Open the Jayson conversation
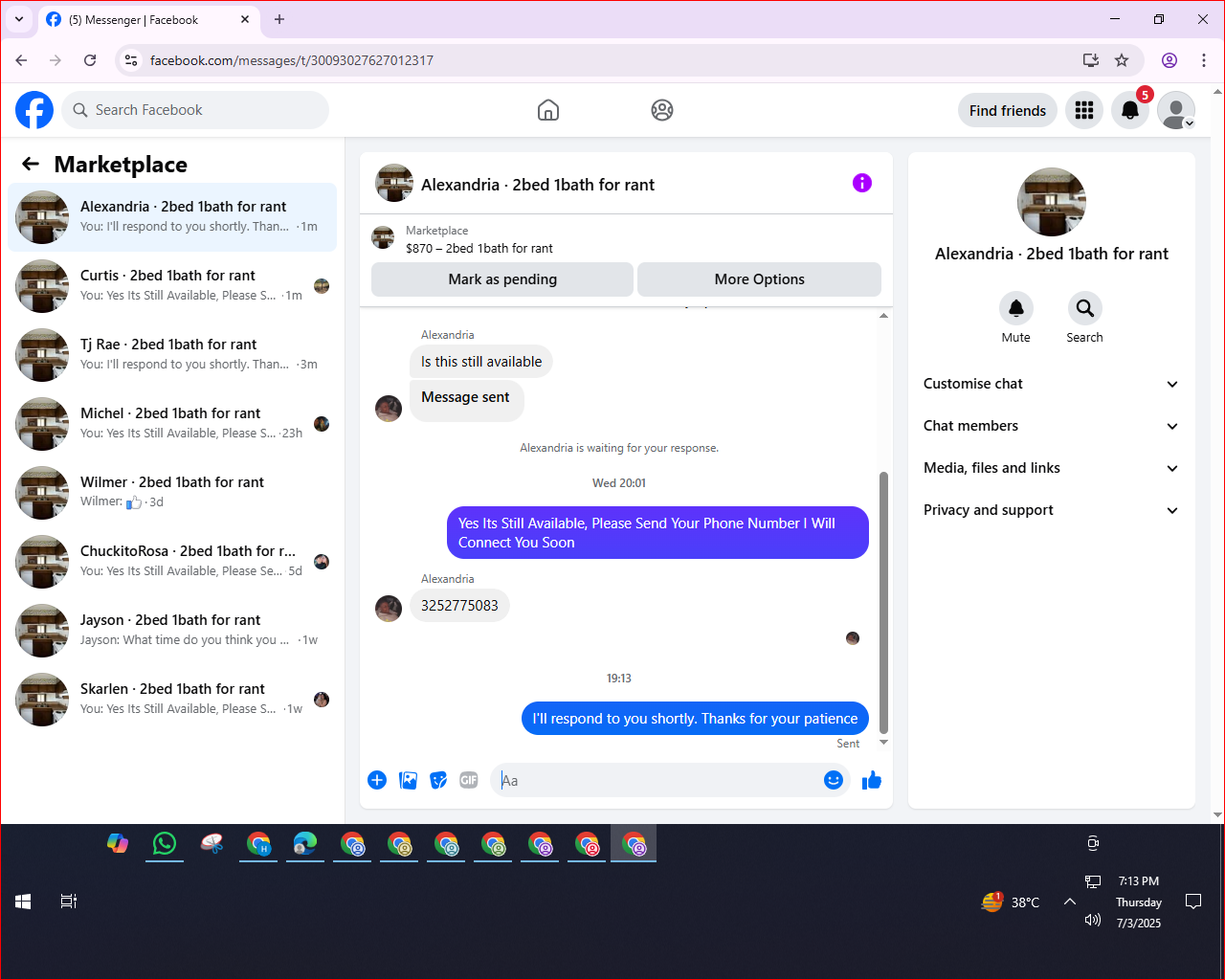 click(x=172, y=631)
